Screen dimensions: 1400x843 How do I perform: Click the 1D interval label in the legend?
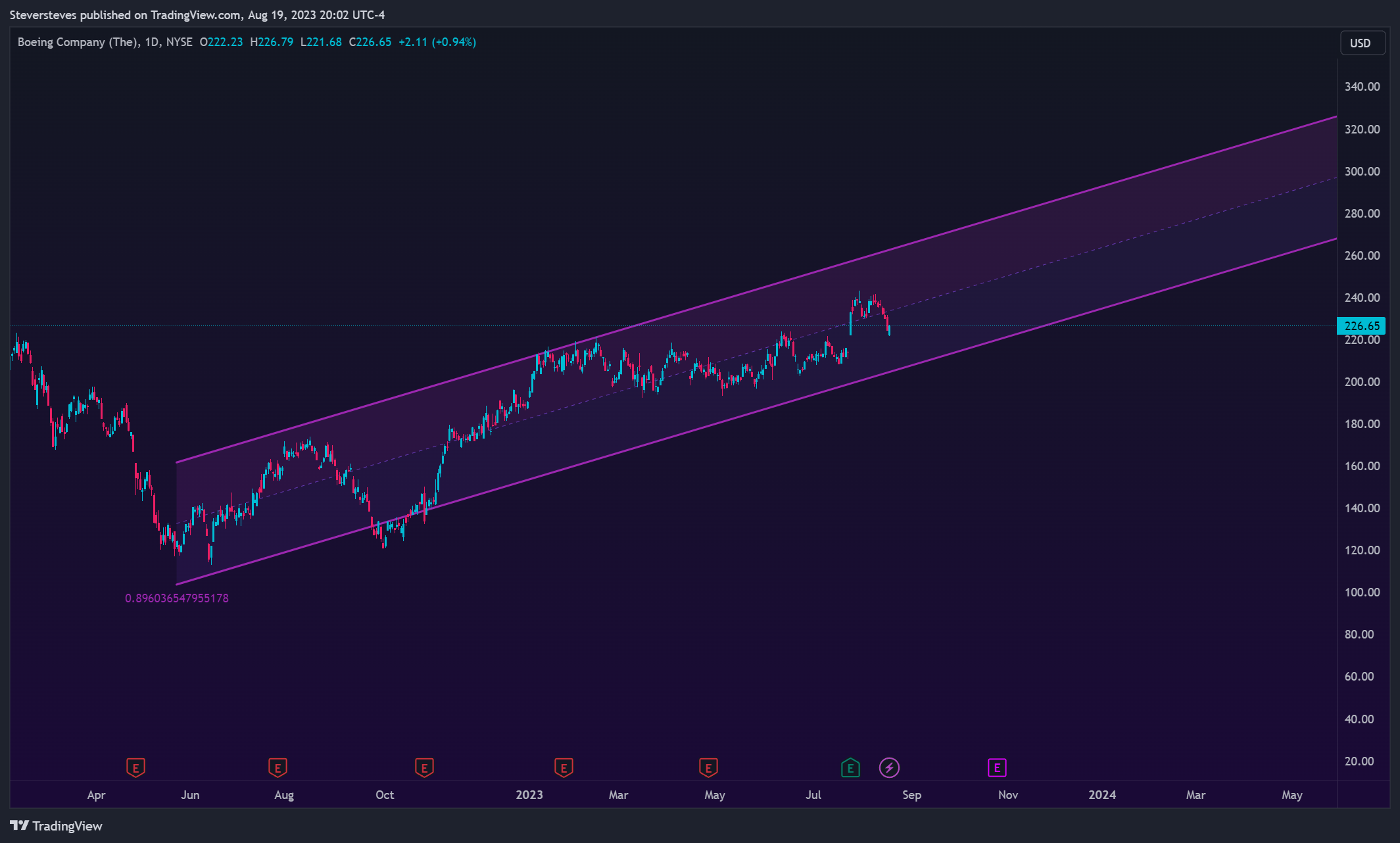(152, 42)
